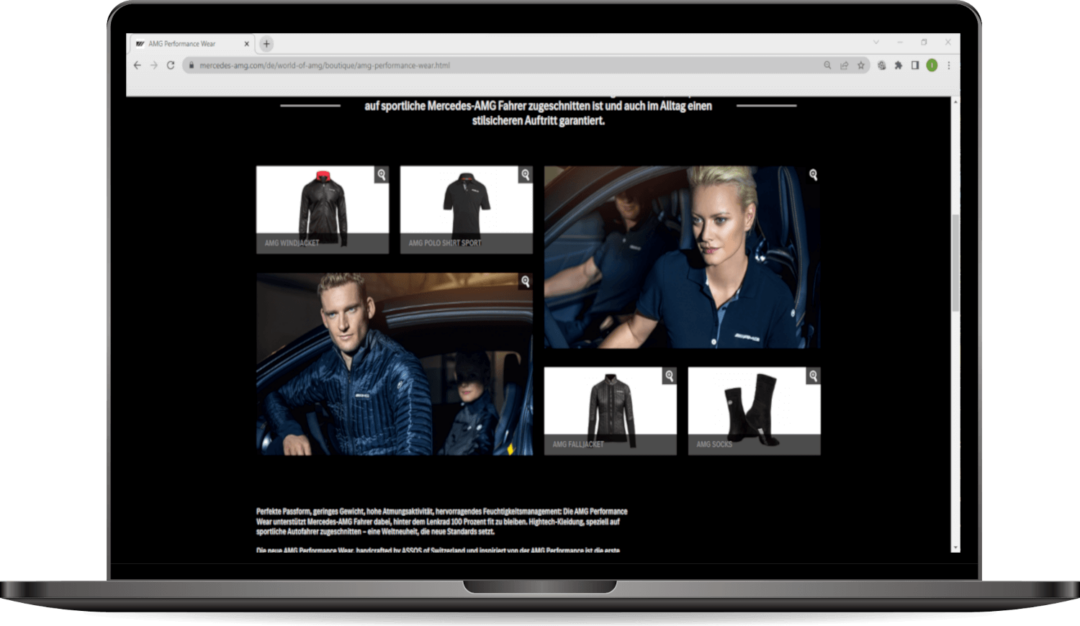Open the AMG Windjacket product thumbnail
Image resolution: width=1080 pixels, height=626 pixels.
click(x=322, y=210)
